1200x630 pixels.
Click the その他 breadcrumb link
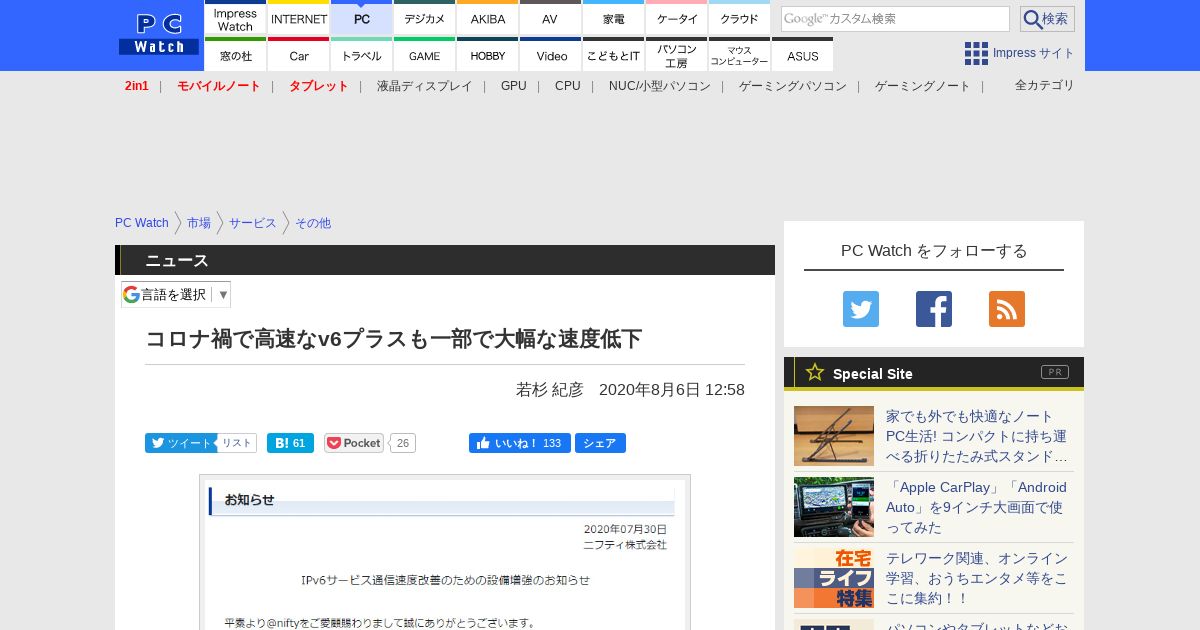313,223
